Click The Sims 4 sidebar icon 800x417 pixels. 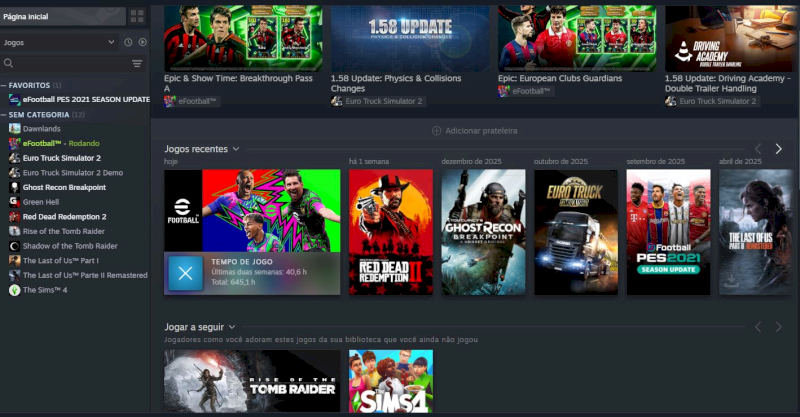14,290
